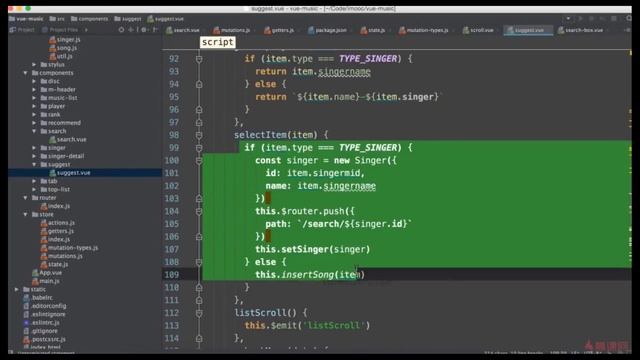Screen dimensions: 640x360
Task: Open song.js in the project tree
Action: (63, 48)
